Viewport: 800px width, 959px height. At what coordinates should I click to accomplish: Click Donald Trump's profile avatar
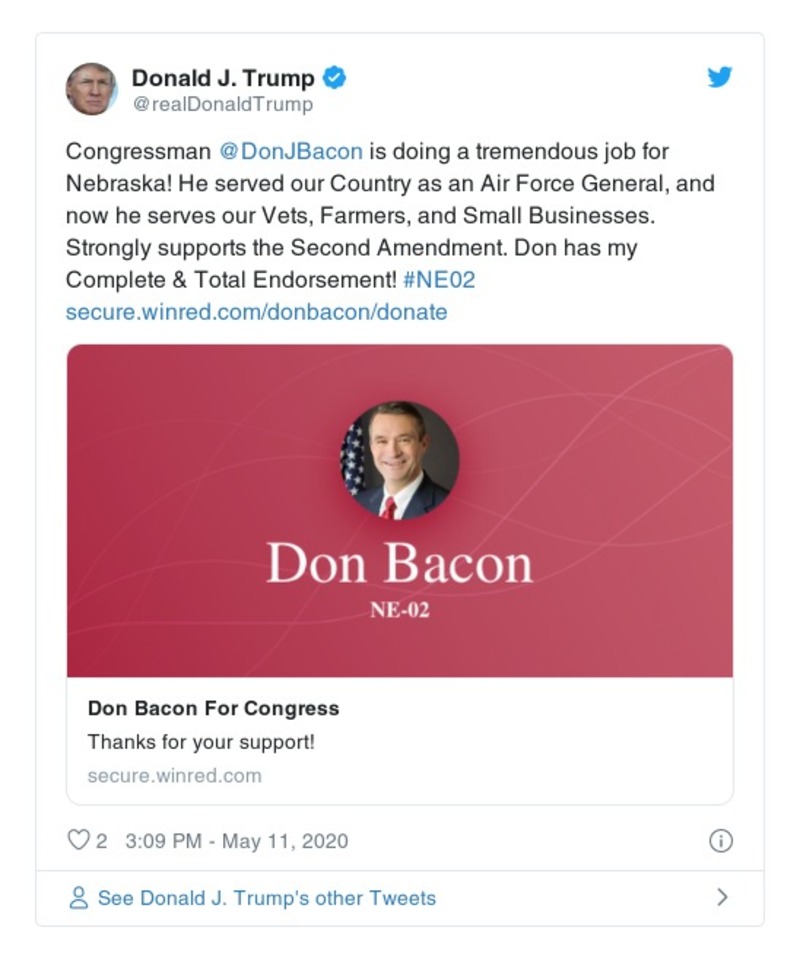pos(91,87)
